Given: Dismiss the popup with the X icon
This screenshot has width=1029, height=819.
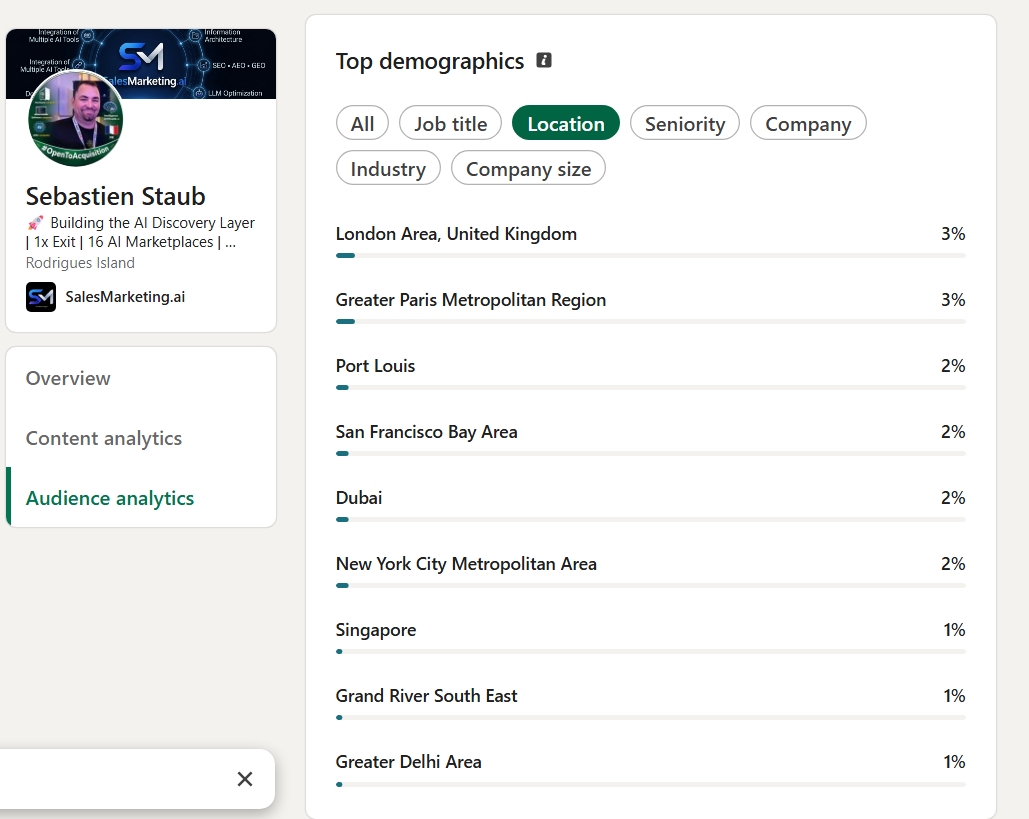Looking at the screenshot, I should click(245, 779).
